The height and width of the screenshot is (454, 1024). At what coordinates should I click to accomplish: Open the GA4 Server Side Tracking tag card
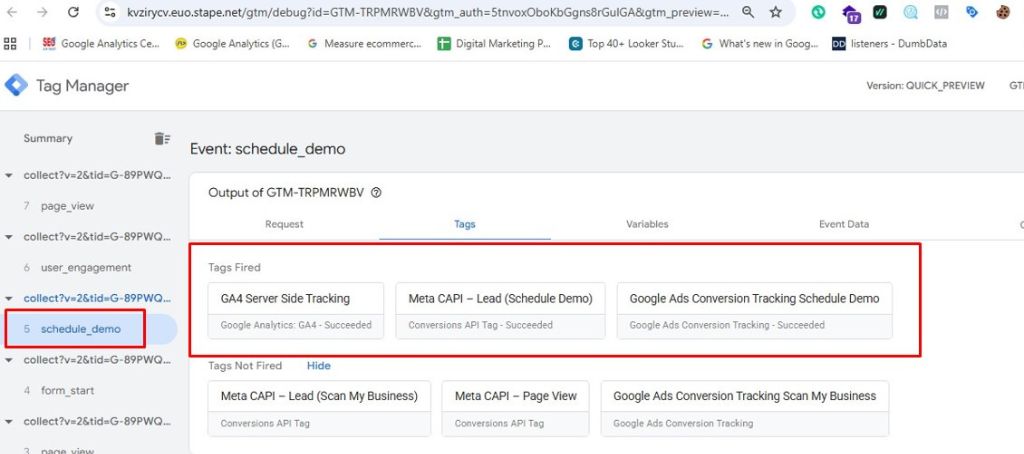[x=296, y=310]
